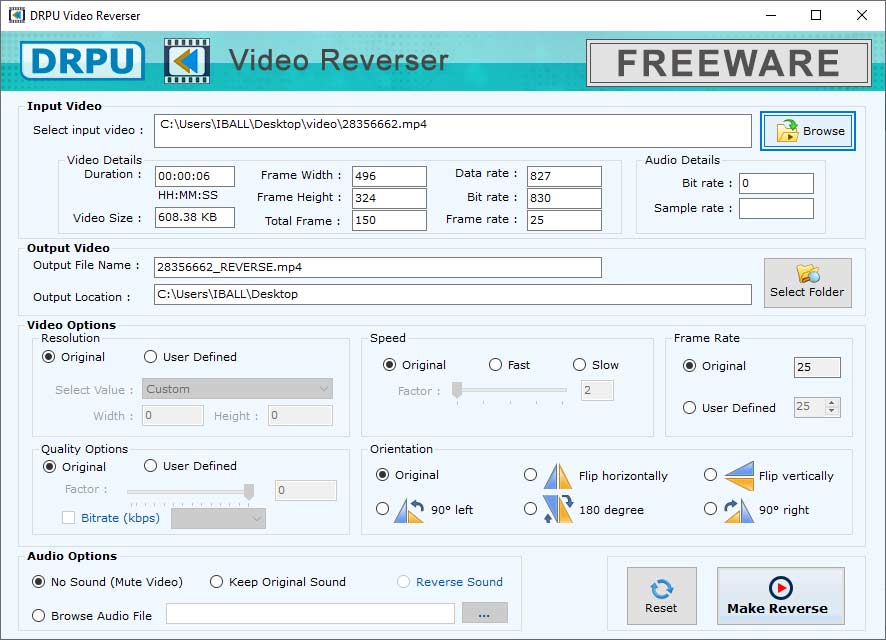The height and width of the screenshot is (640, 886).
Task: Select Flip horizontally radio button
Action: pyautogui.click(x=531, y=475)
